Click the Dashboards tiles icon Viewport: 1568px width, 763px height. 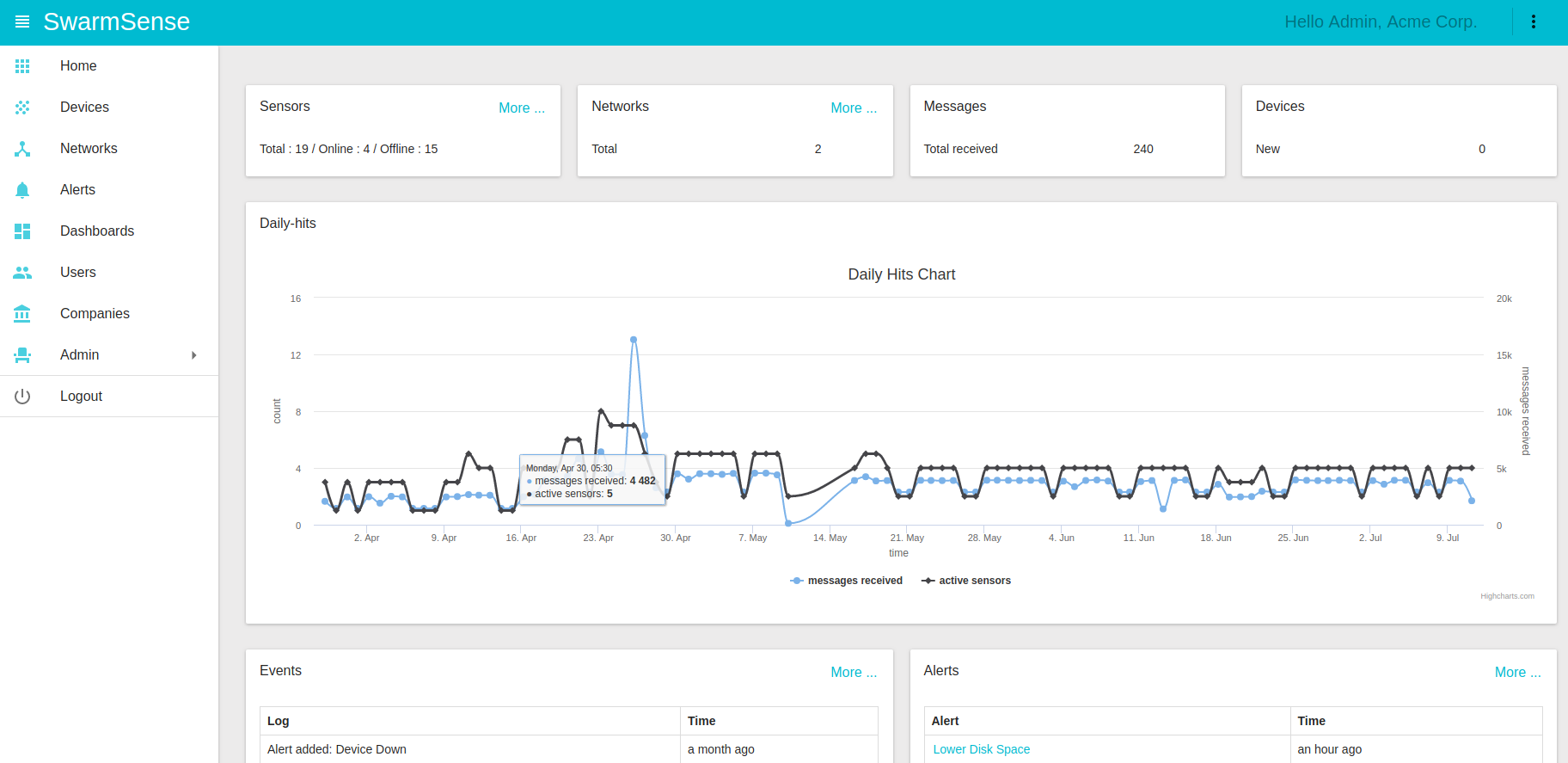point(22,231)
